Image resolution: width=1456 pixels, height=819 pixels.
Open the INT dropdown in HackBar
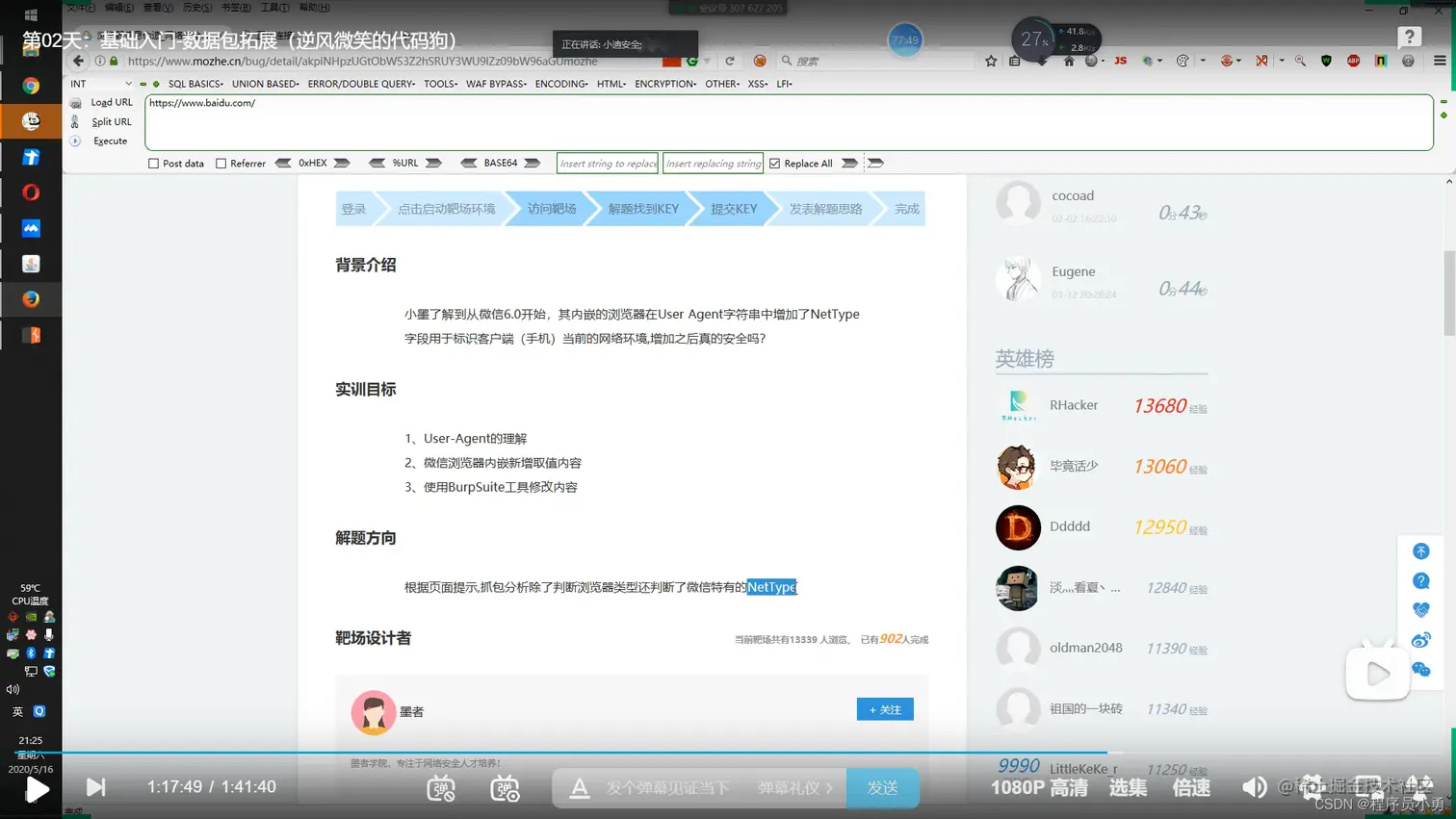(x=100, y=84)
